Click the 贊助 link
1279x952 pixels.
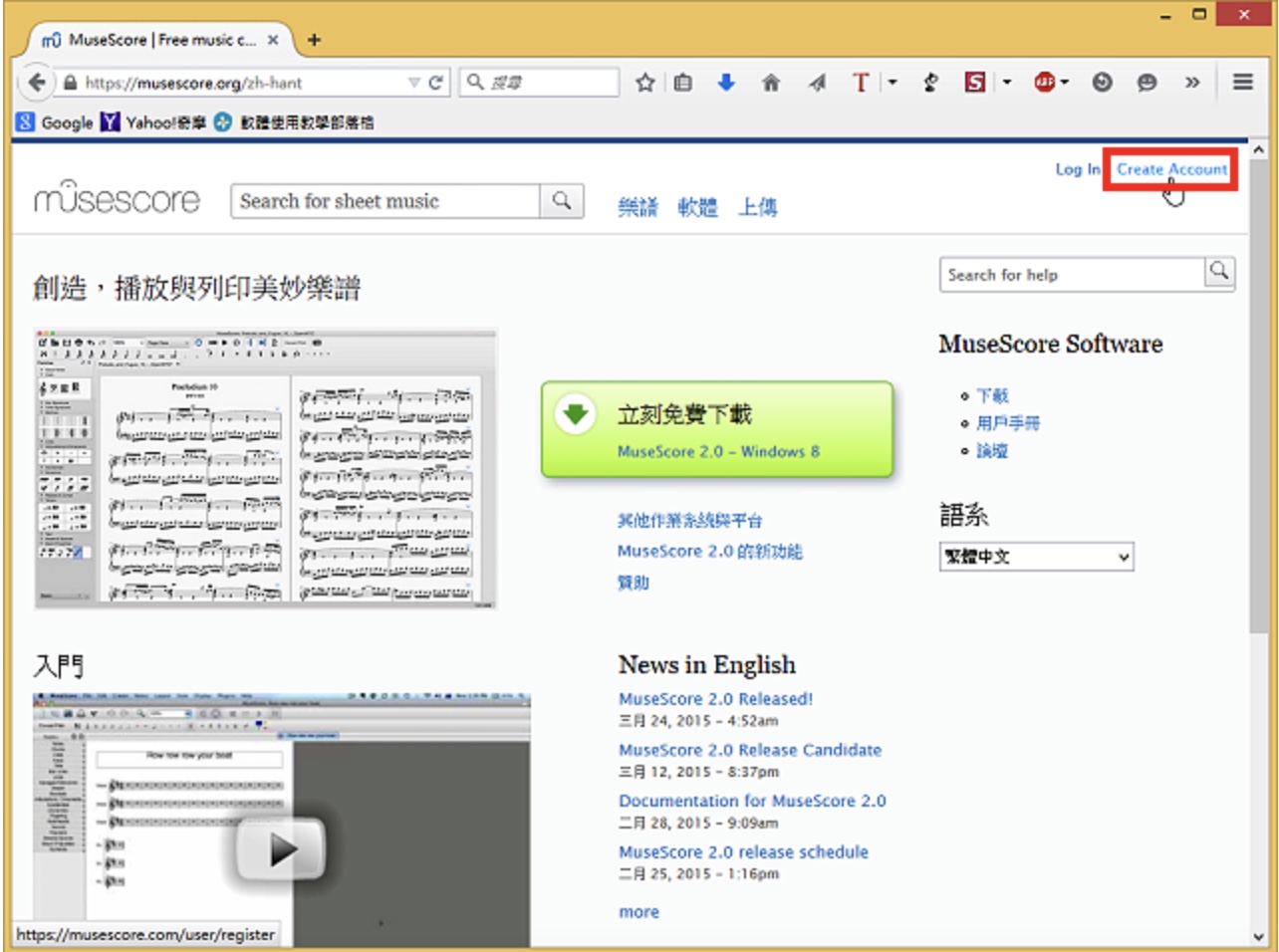[x=634, y=583]
